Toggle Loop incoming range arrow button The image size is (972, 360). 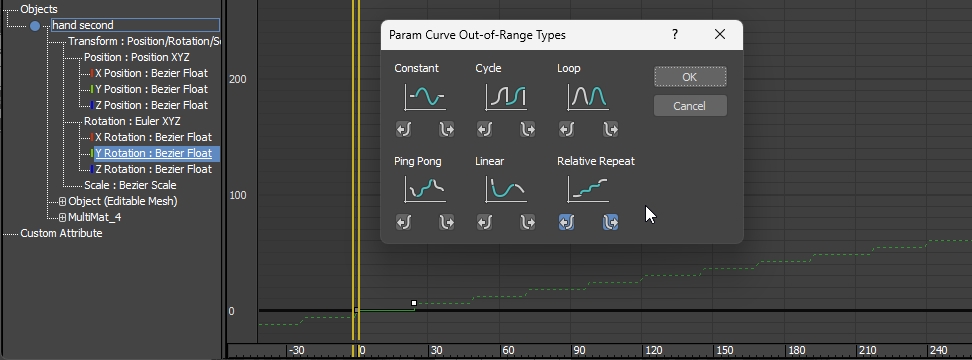tap(566, 130)
